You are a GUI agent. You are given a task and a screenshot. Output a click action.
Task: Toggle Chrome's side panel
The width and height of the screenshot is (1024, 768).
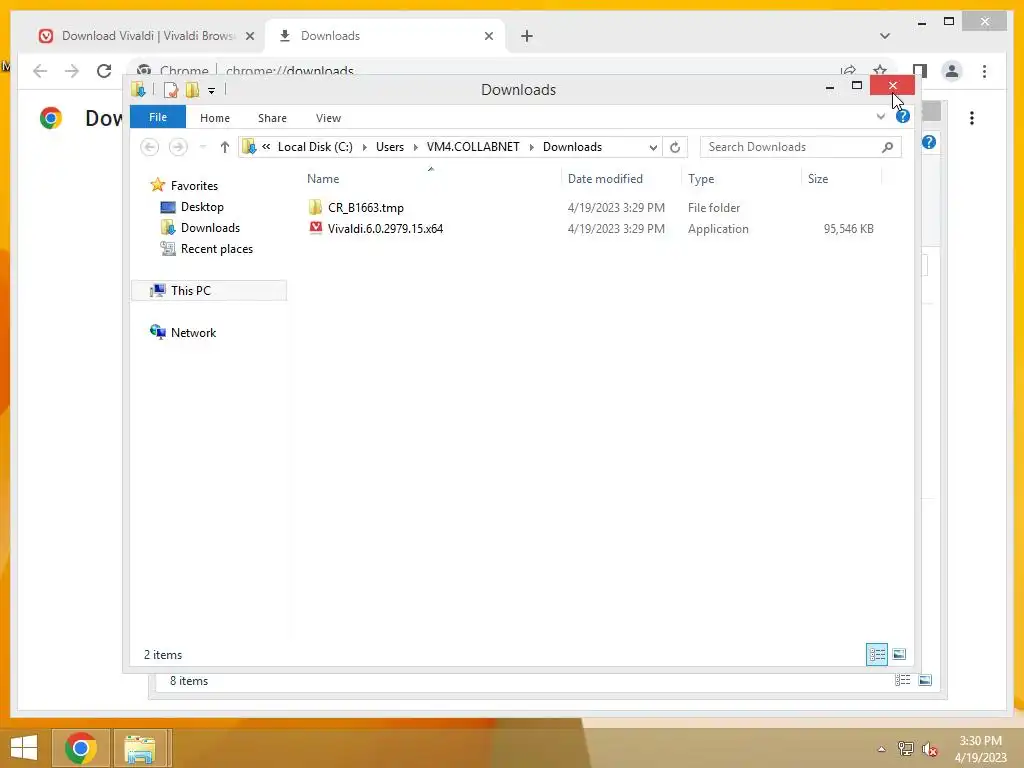pyautogui.click(x=920, y=71)
